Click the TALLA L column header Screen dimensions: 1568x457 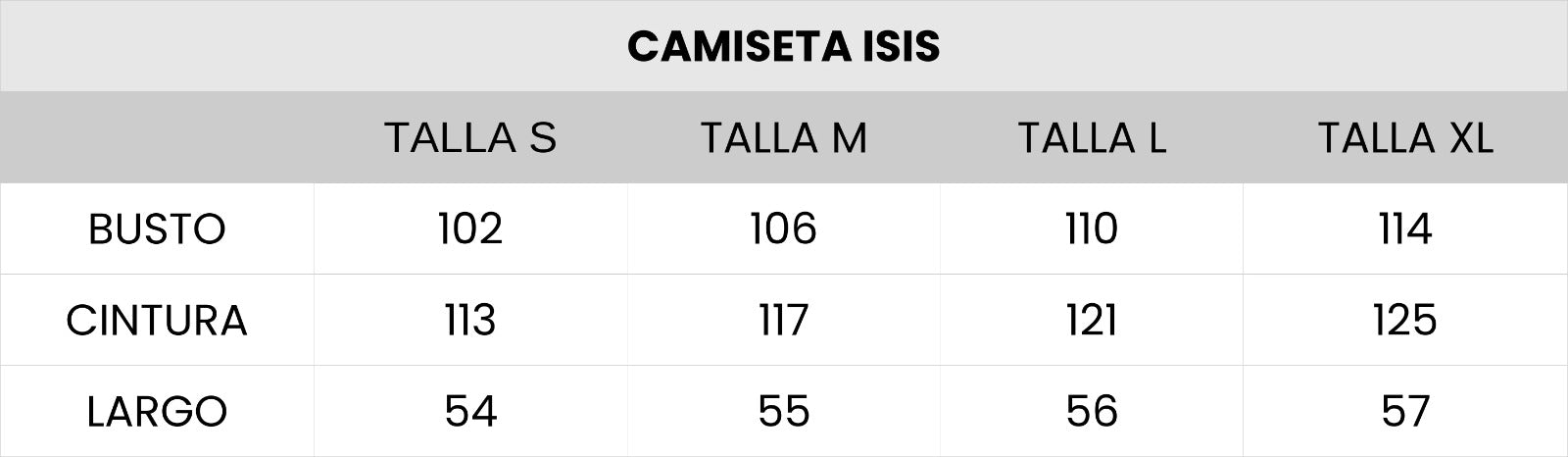(x=1092, y=138)
